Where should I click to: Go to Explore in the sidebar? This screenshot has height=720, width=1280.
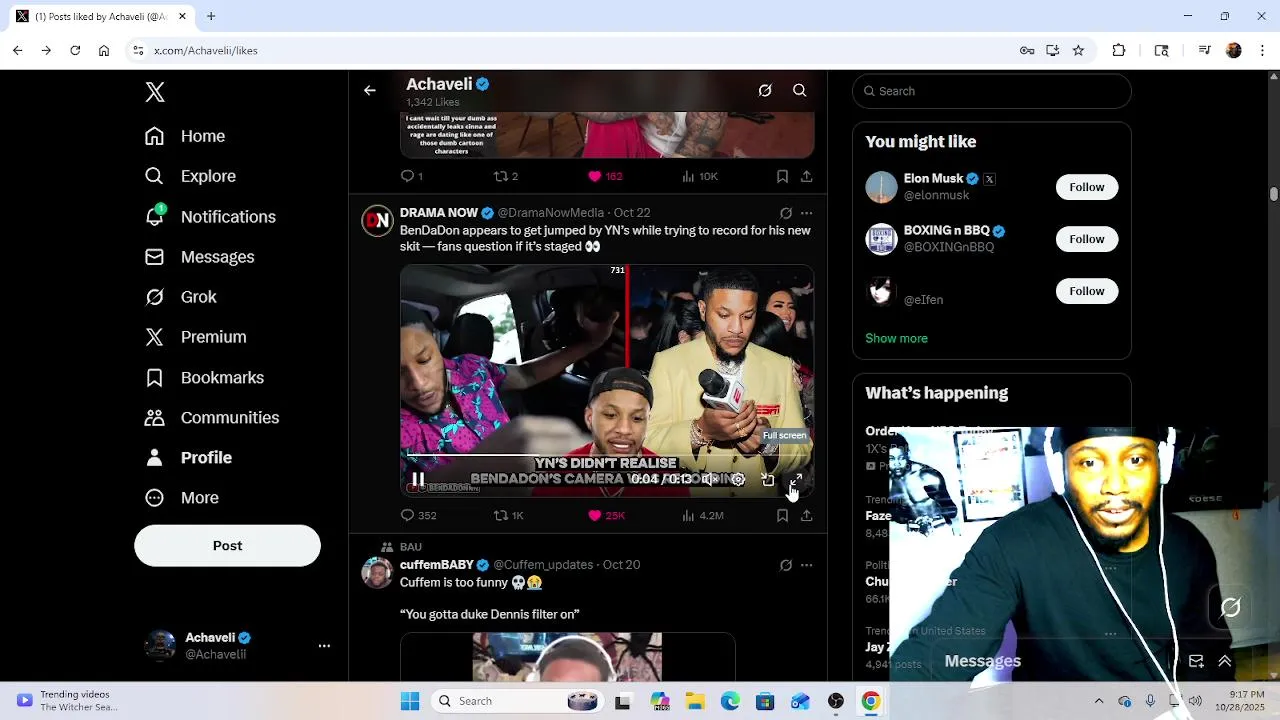190,176
